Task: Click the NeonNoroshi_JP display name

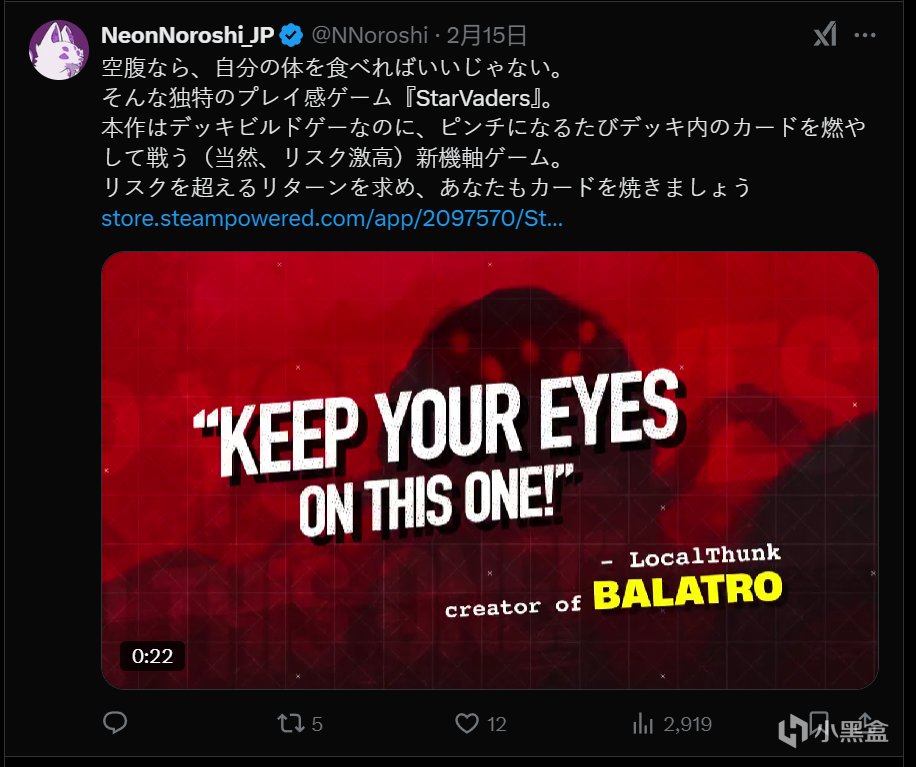Action: (188, 35)
